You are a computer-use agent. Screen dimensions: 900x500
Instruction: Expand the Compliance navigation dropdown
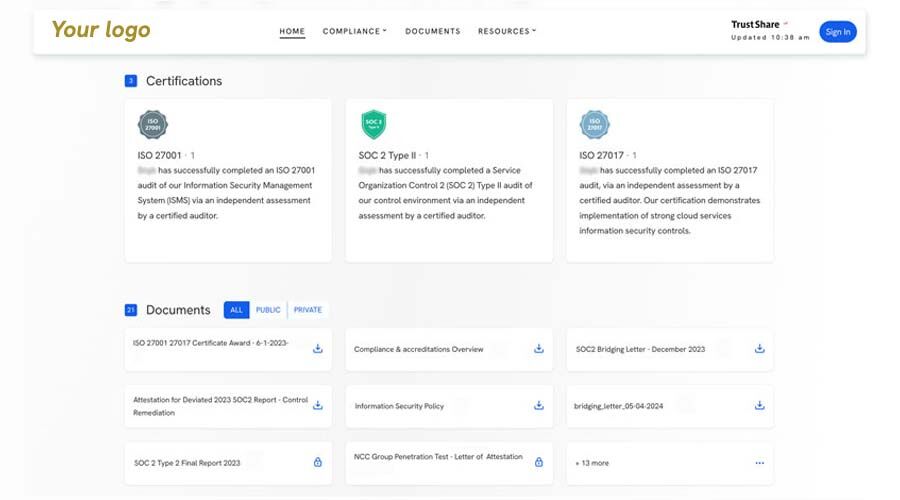354,31
